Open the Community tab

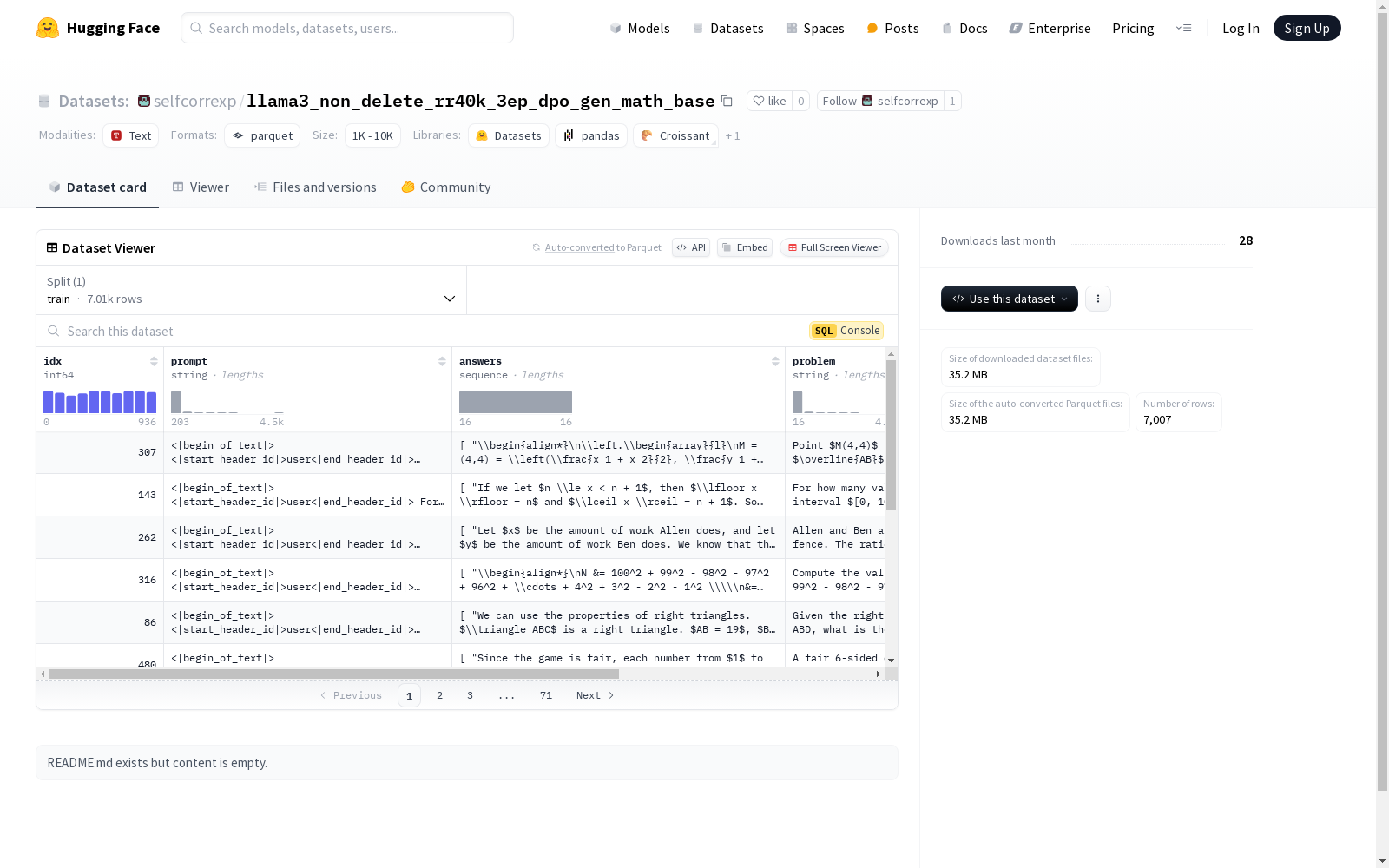pyautogui.click(x=446, y=187)
